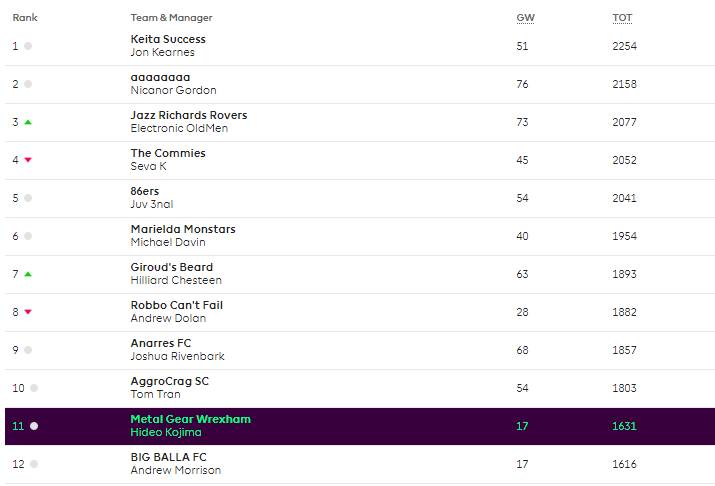Click red down arrow beside rank 8

28,312
